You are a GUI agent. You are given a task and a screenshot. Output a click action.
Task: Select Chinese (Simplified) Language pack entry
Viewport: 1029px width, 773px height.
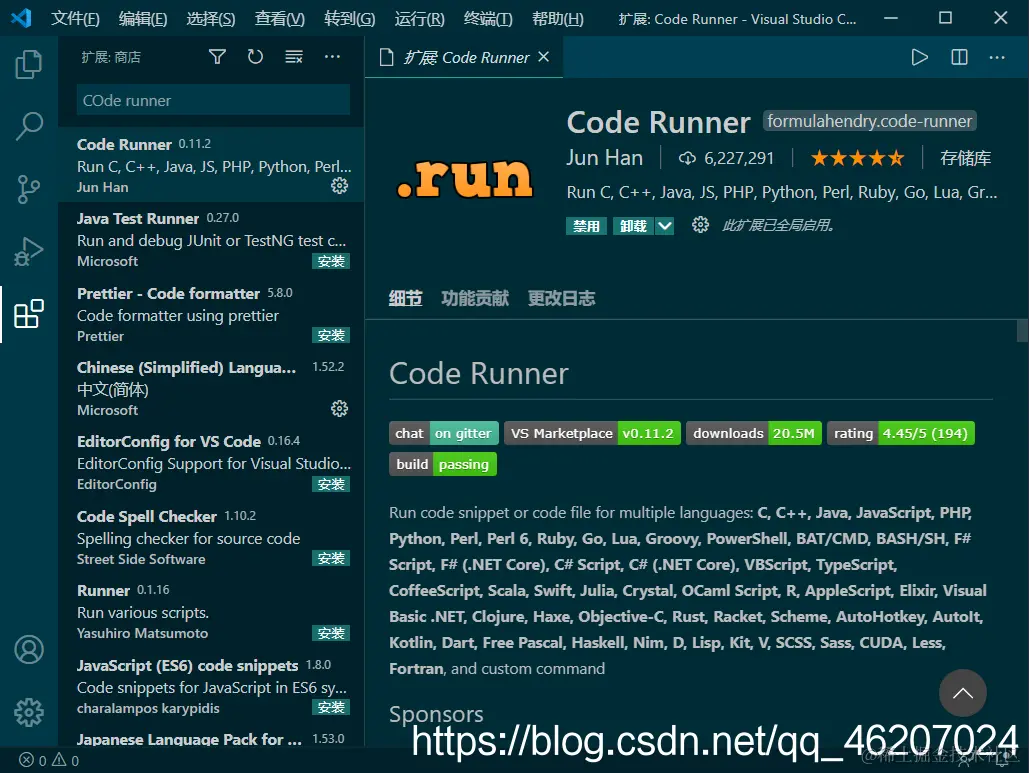[x=211, y=388]
